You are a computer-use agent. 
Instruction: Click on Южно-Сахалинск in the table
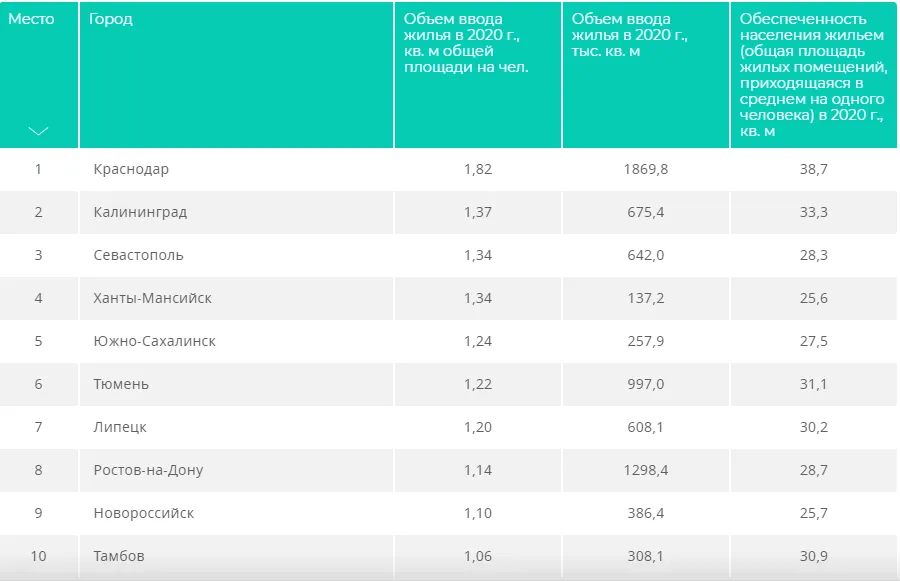(154, 341)
